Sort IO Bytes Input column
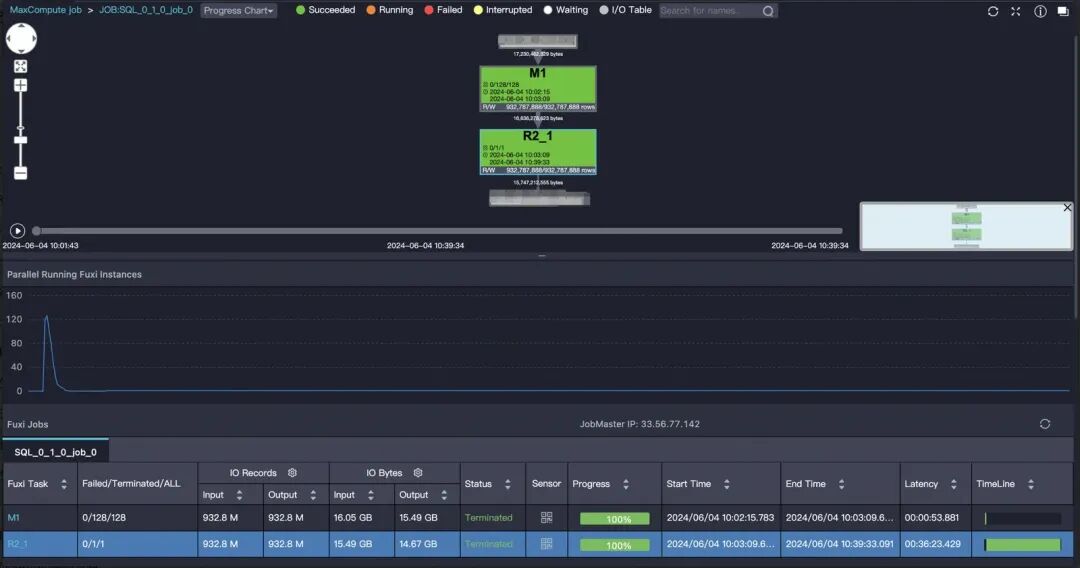Image resolution: width=1080 pixels, height=568 pixels. [x=371, y=495]
